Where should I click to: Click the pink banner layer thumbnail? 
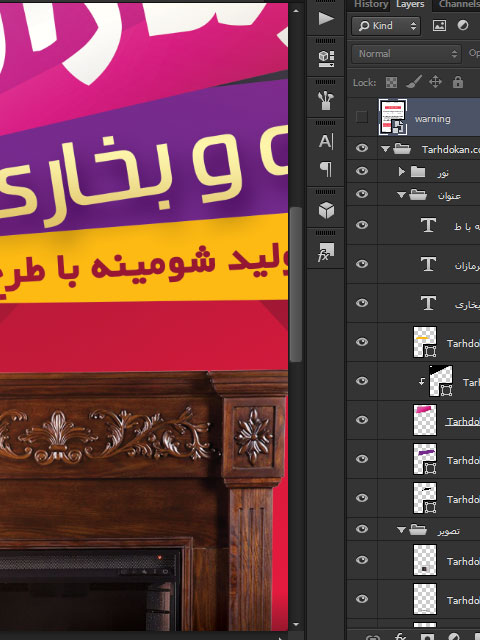click(x=425, y=420)
